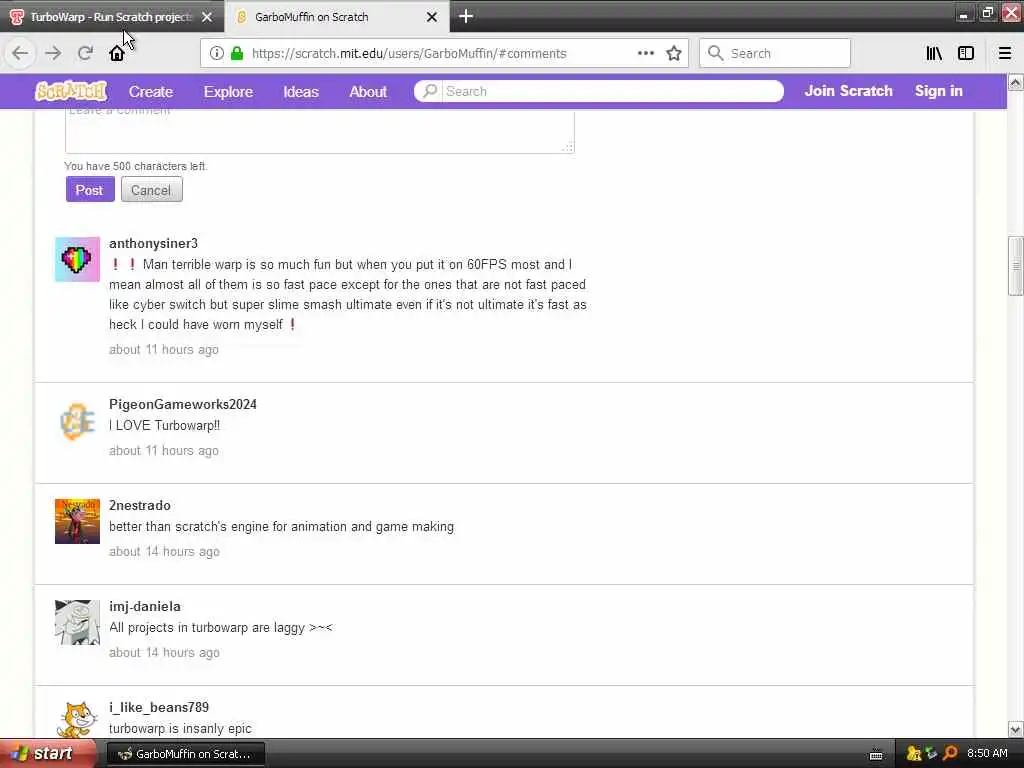Close the GarboMuffin on Scratch tab

(432, 17)
